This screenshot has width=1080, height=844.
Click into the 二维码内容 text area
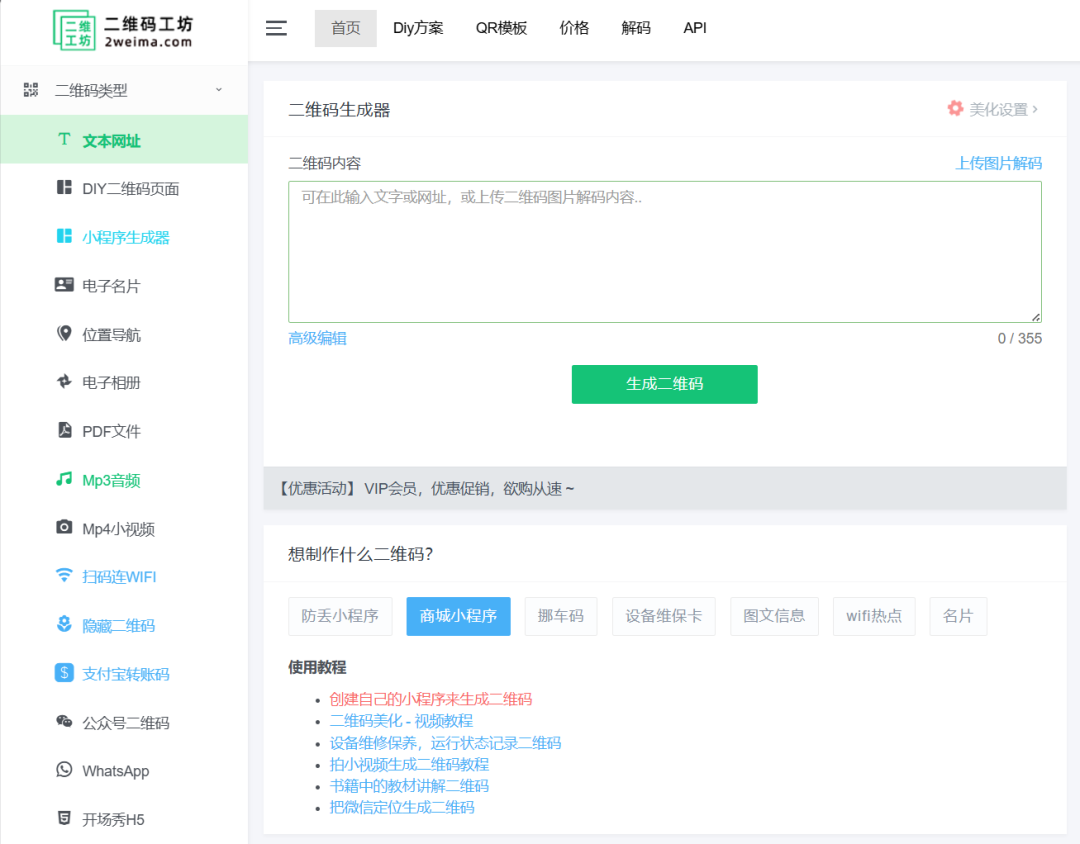point(664,252)
